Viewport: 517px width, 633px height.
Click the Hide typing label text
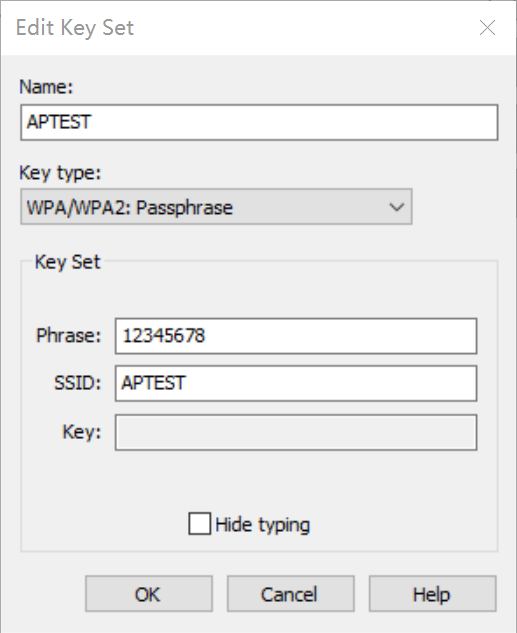click(x=263, y=525)
